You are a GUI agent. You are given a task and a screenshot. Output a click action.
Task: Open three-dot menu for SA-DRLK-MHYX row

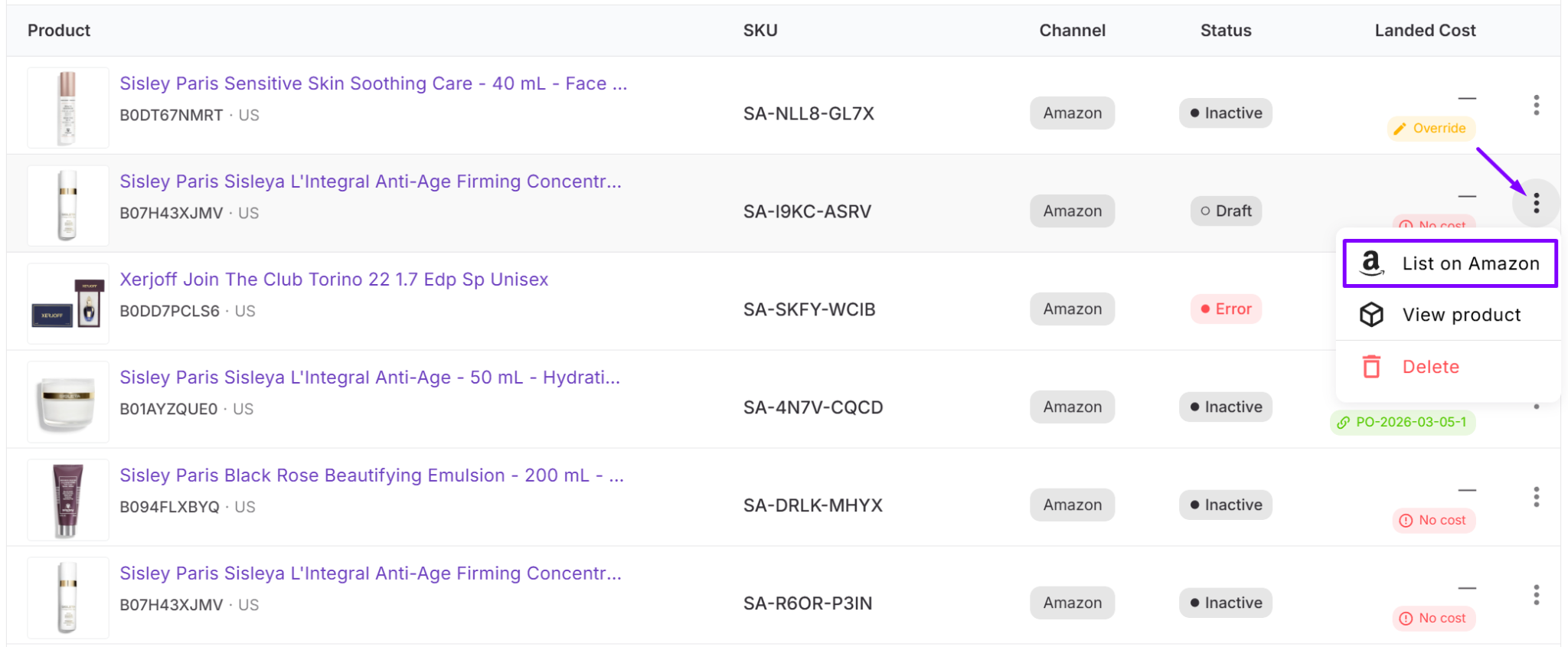(1536, 498)
